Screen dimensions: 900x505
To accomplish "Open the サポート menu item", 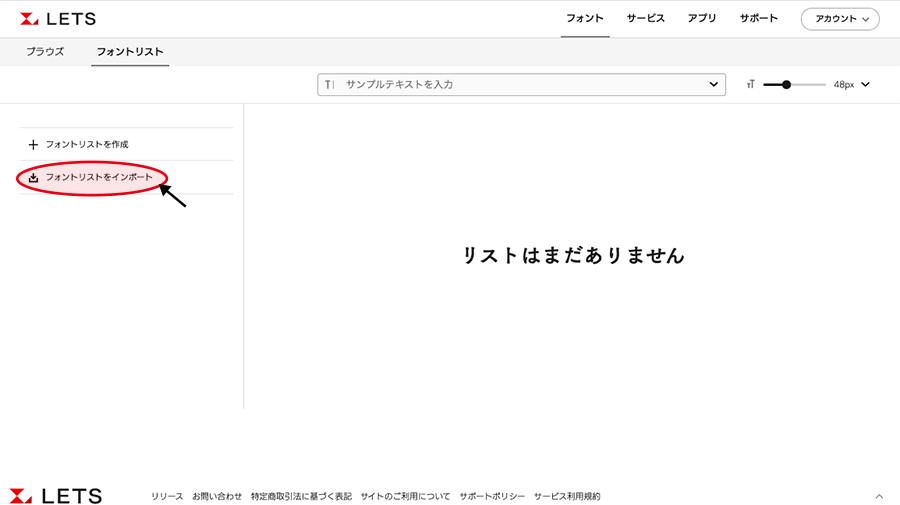I will coord(759,18).
